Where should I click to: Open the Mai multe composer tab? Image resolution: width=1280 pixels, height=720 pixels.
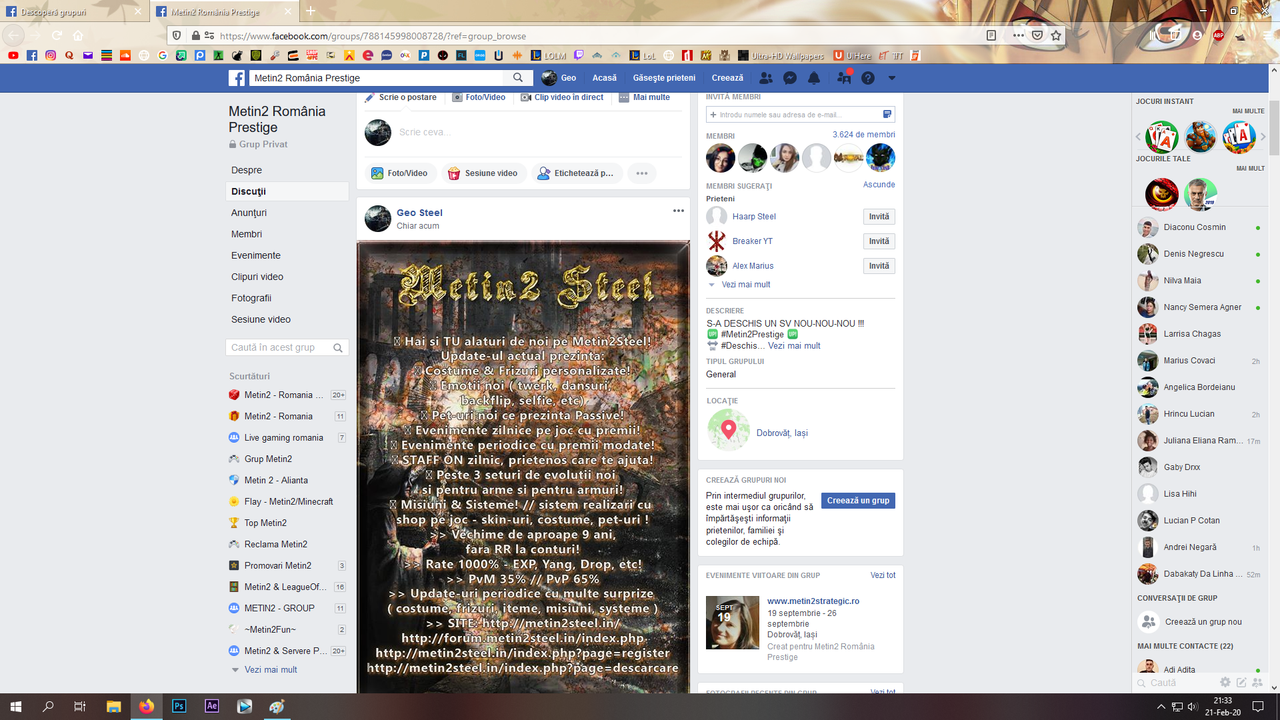pos(645,97)
